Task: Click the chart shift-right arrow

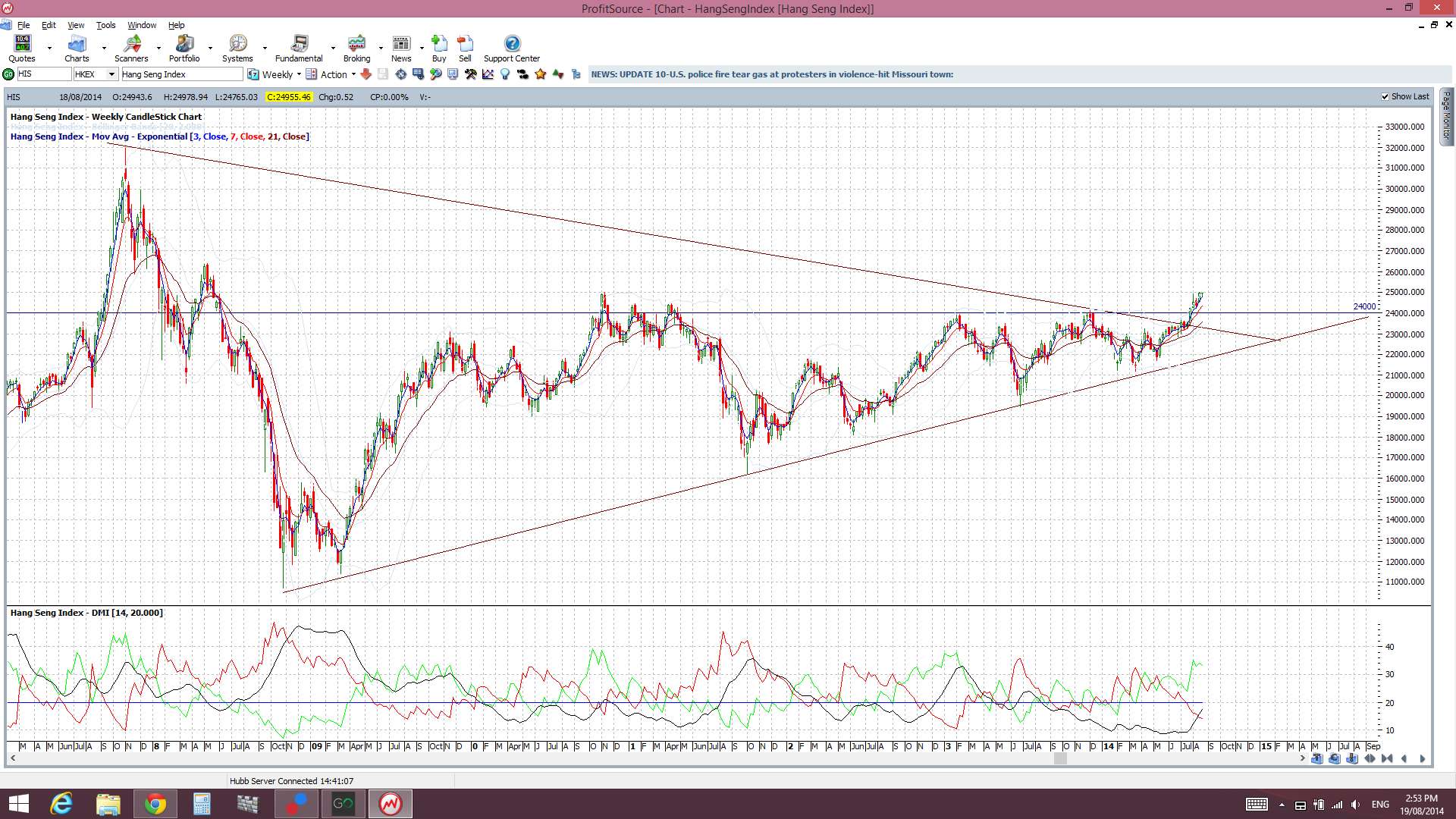Action: coord(1422,758)
